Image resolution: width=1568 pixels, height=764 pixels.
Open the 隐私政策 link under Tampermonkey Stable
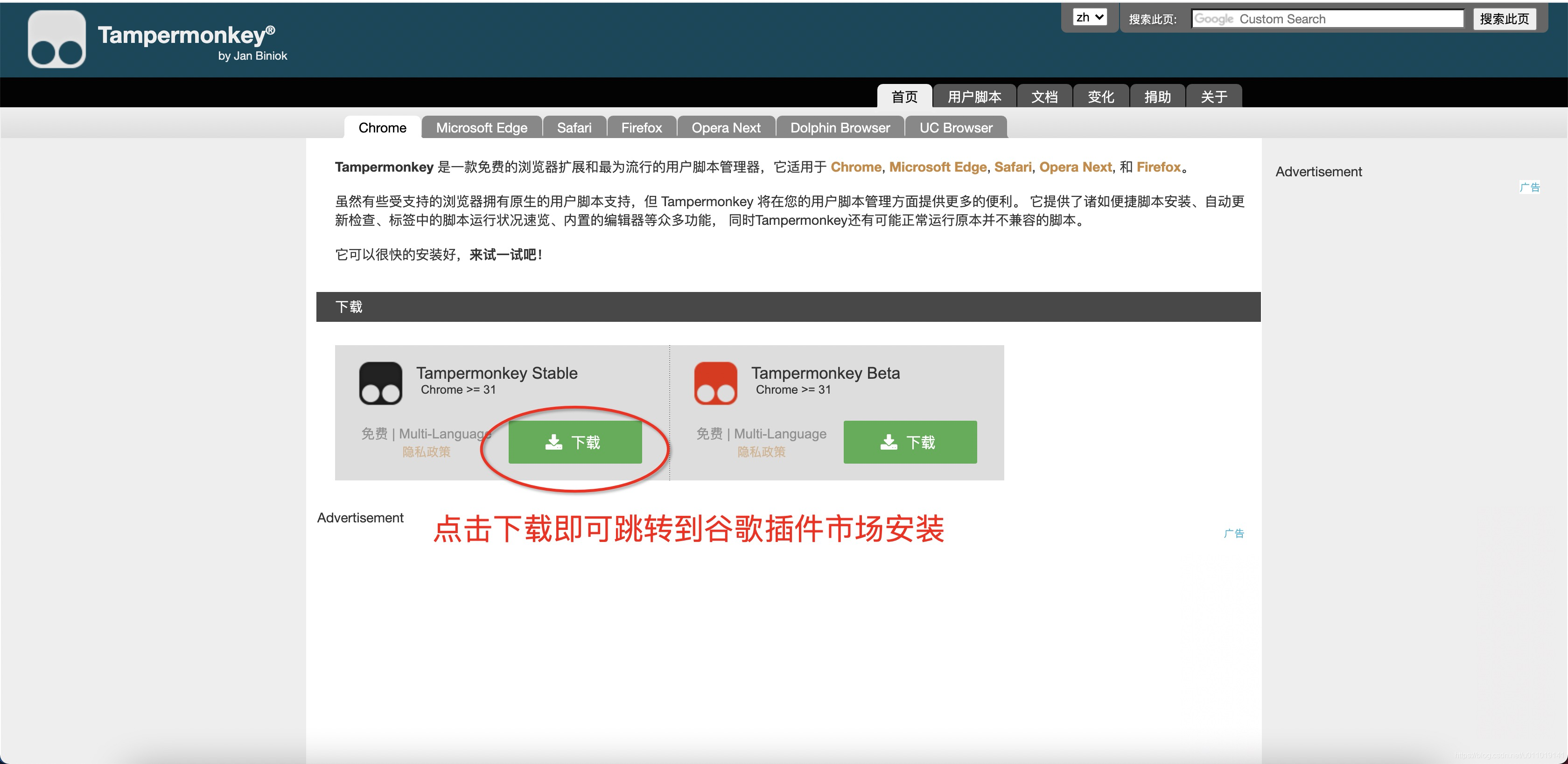pos(426,452)
